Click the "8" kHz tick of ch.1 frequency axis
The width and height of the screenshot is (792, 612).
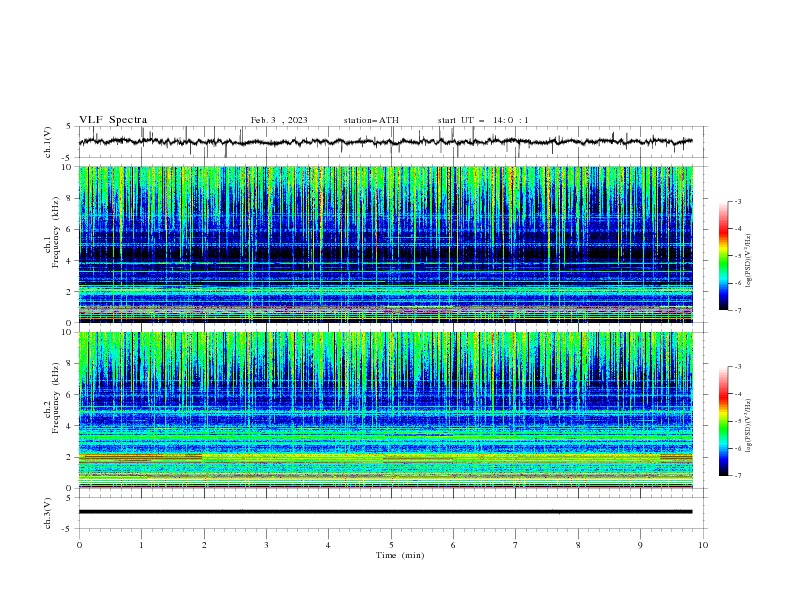click(x=69, y=198)
